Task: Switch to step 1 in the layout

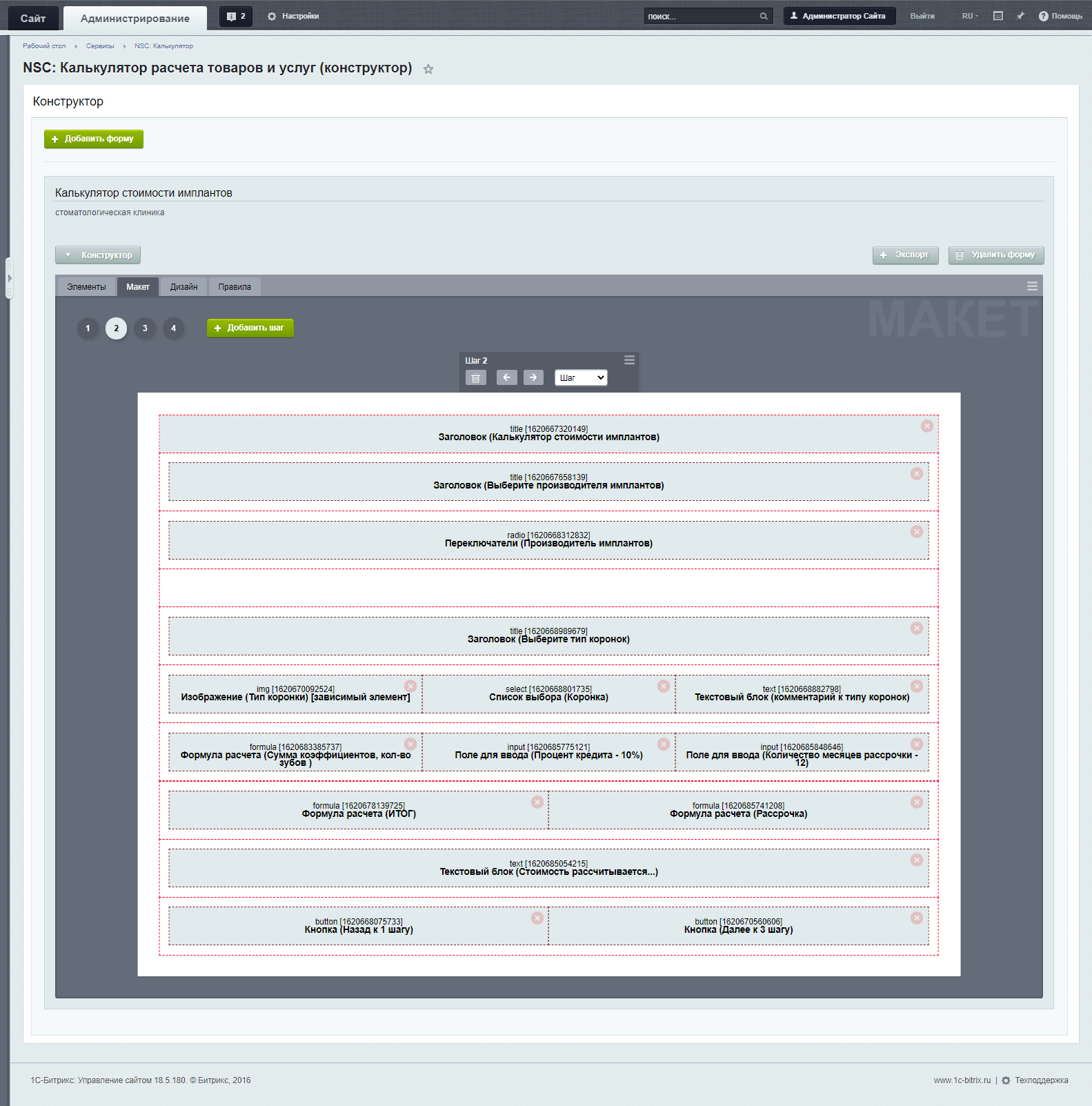Action: [88, 328]
